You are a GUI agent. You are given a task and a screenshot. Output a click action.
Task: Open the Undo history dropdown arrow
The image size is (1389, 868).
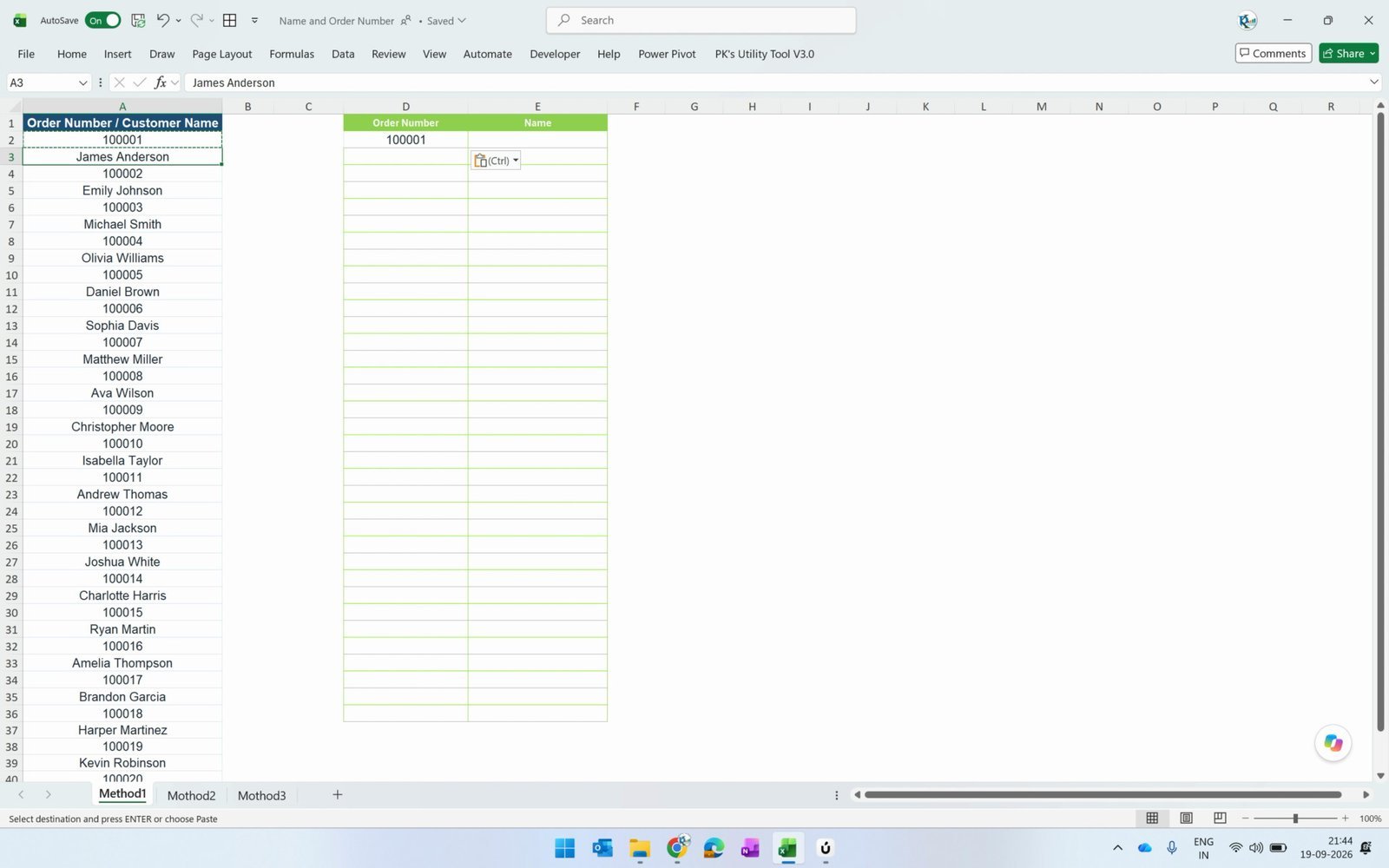179,20
